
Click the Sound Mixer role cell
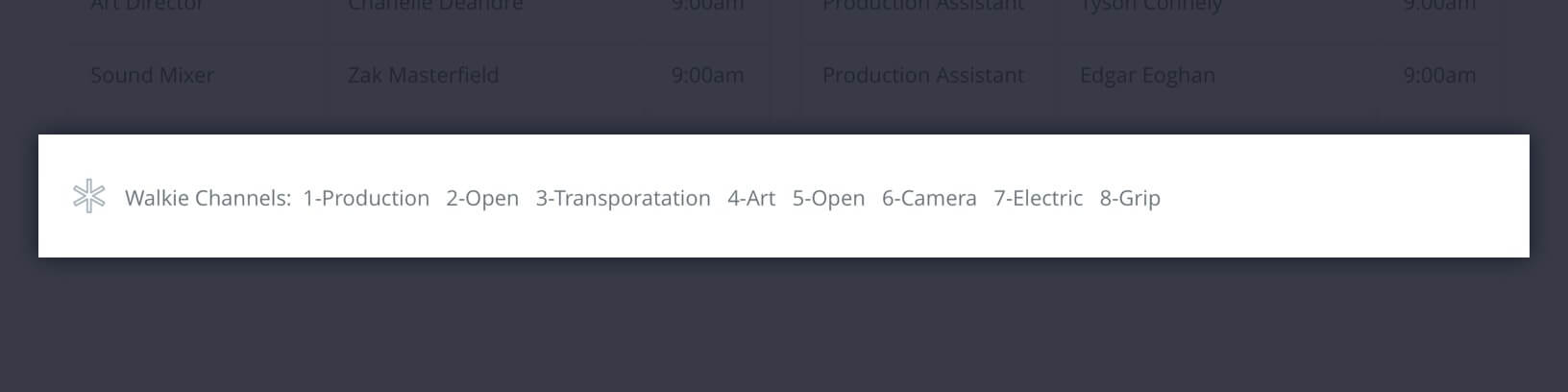152,75
